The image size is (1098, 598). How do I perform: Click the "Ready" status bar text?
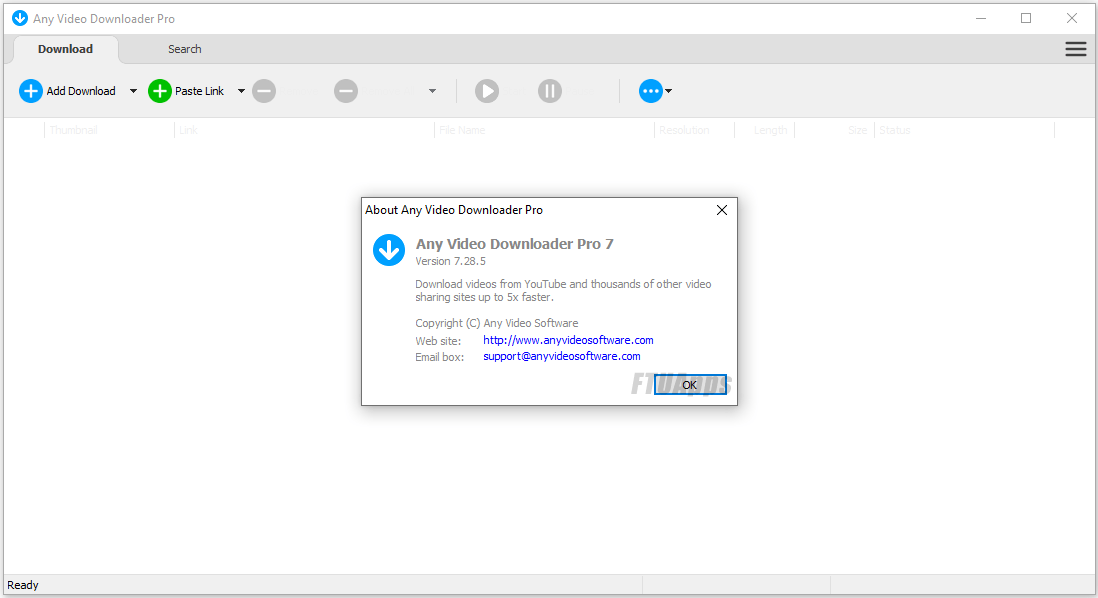click(x=22, y=585)
